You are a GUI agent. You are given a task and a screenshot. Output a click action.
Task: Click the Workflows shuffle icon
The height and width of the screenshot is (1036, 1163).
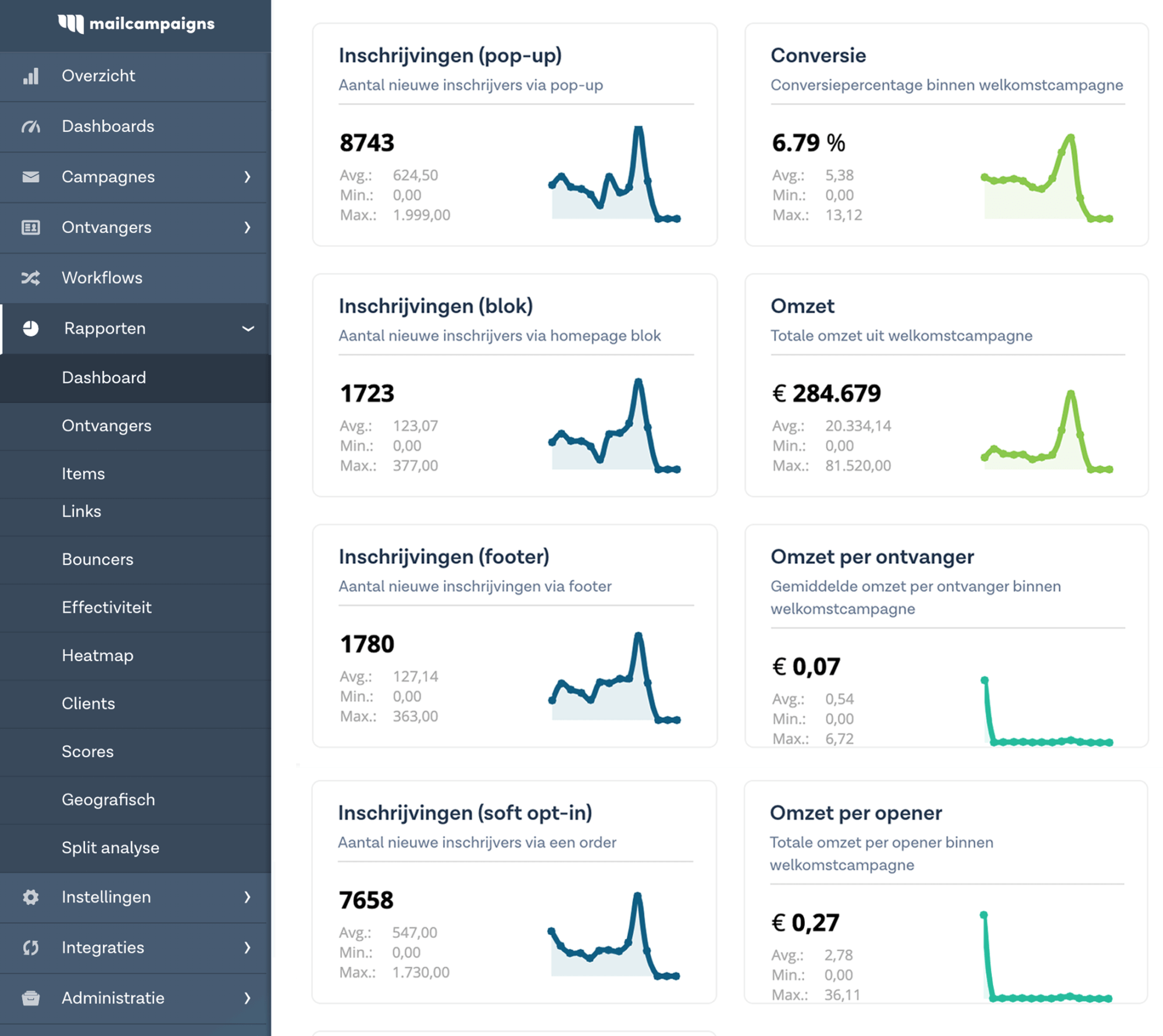tap(31, 278)
